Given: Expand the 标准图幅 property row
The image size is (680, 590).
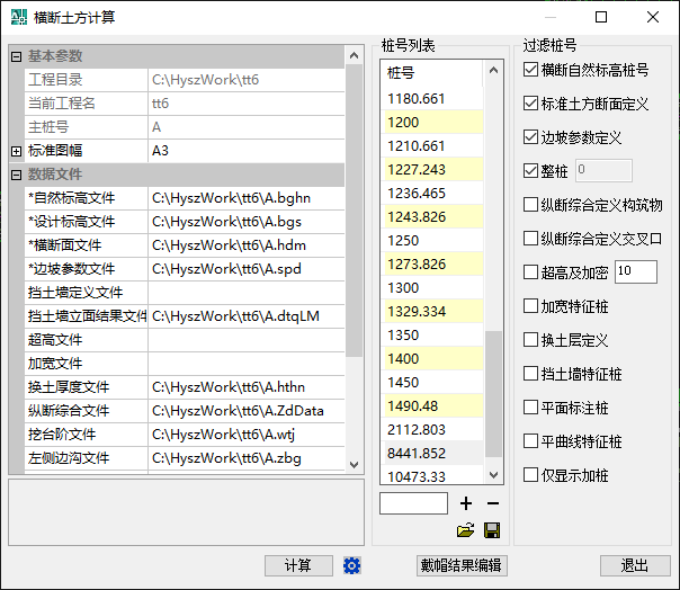Looking at the screenshot, I should tap(16, 151).
